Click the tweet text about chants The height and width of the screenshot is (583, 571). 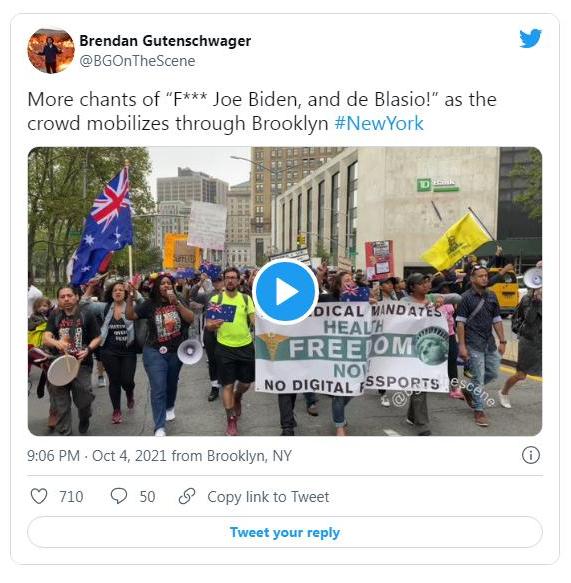point(262,112)
